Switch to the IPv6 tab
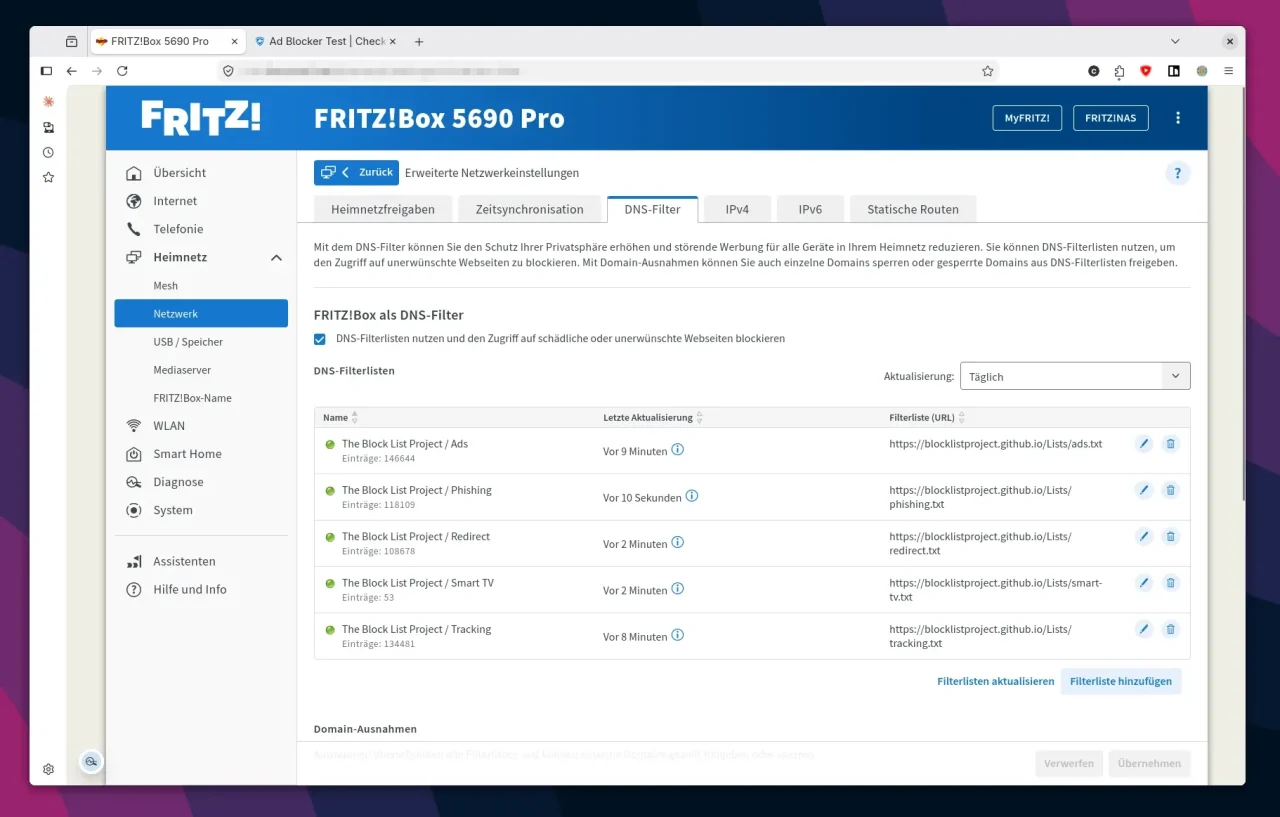Image resolution: width=1280 pixels, height=817 pixels. point(810,210)
